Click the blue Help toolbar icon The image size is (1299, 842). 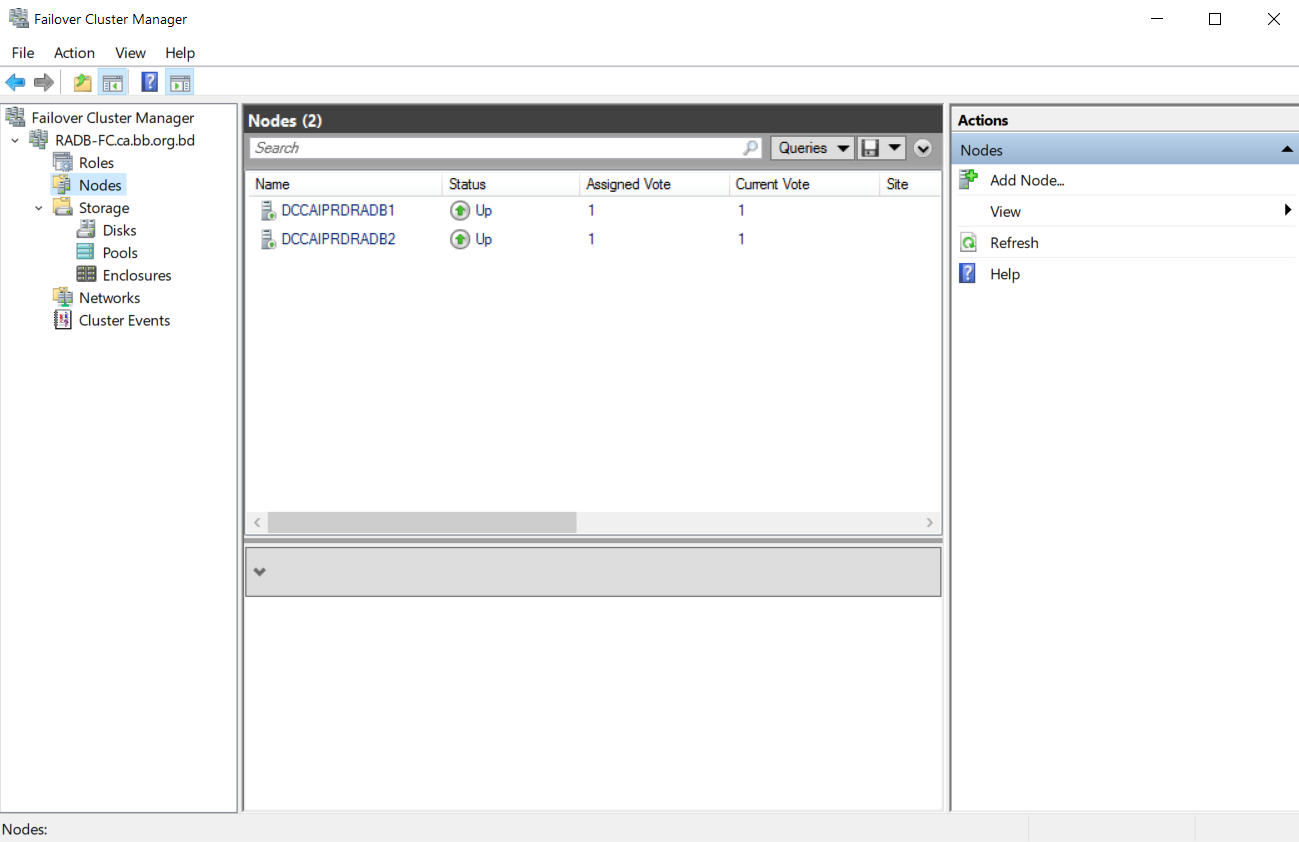click(x=150, y=83)
